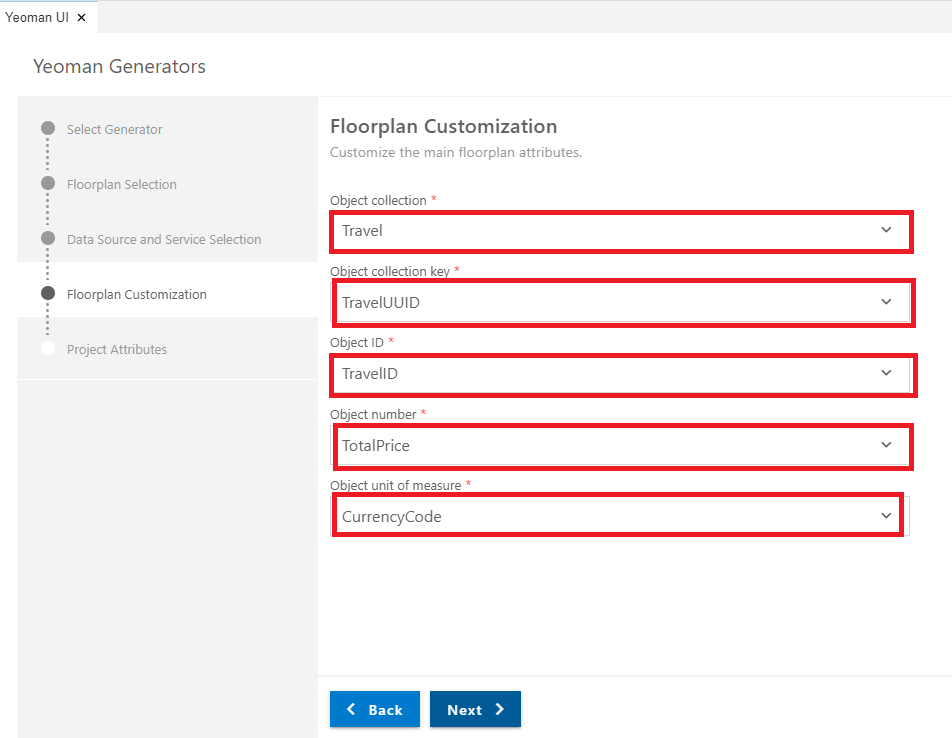Click the 'Object collection key' field label
Viewport: 952px width, 738px height.
[390, 271]
